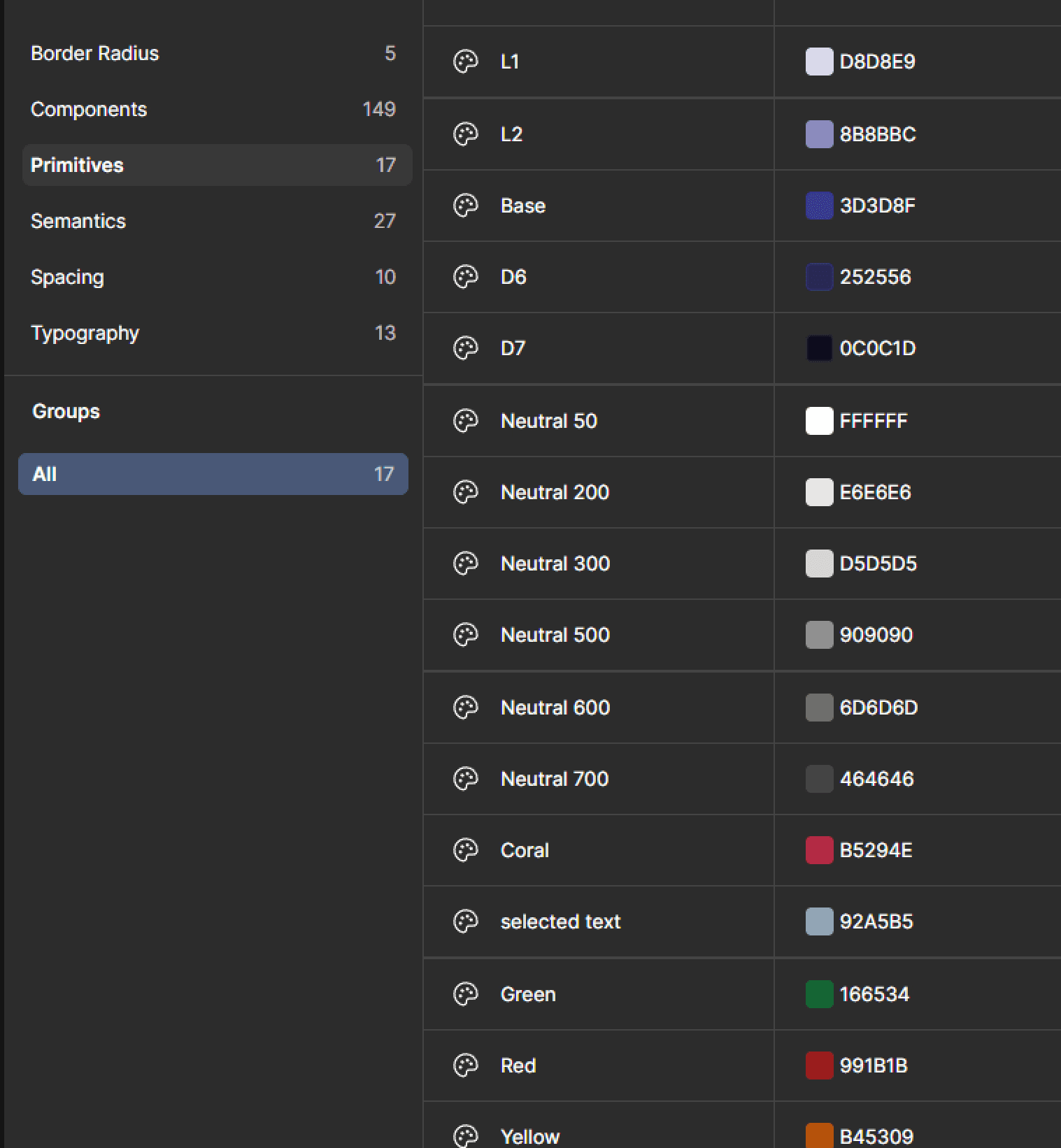Click the palette icon in D7 row
This screenshot has height=1148, width=1061.
pos(466,348)
